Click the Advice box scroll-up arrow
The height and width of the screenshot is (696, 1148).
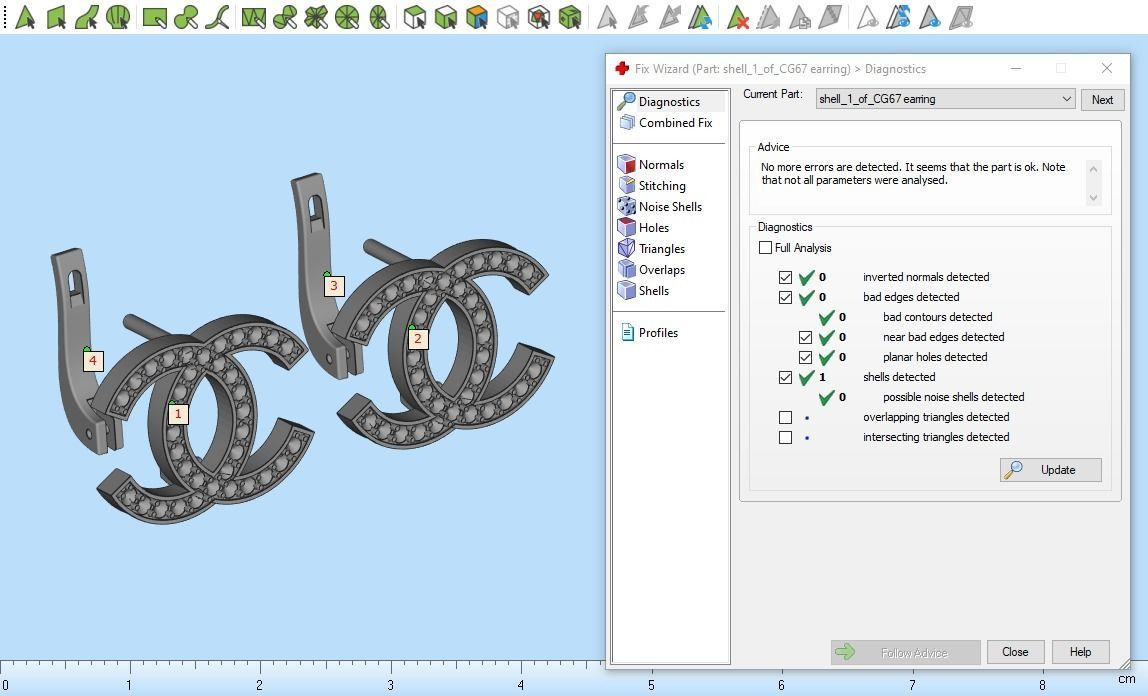(1094, 169)
